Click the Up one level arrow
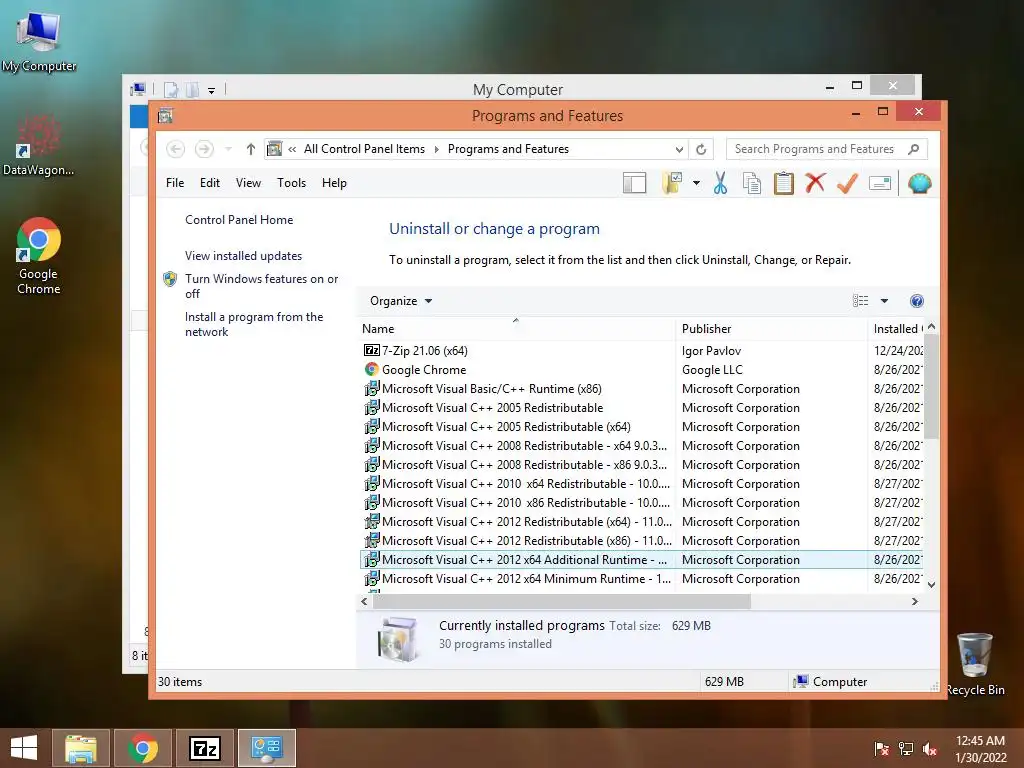The height and width of the screenshot is (768, 1024). pyautogui.click(x=251, y=149)
